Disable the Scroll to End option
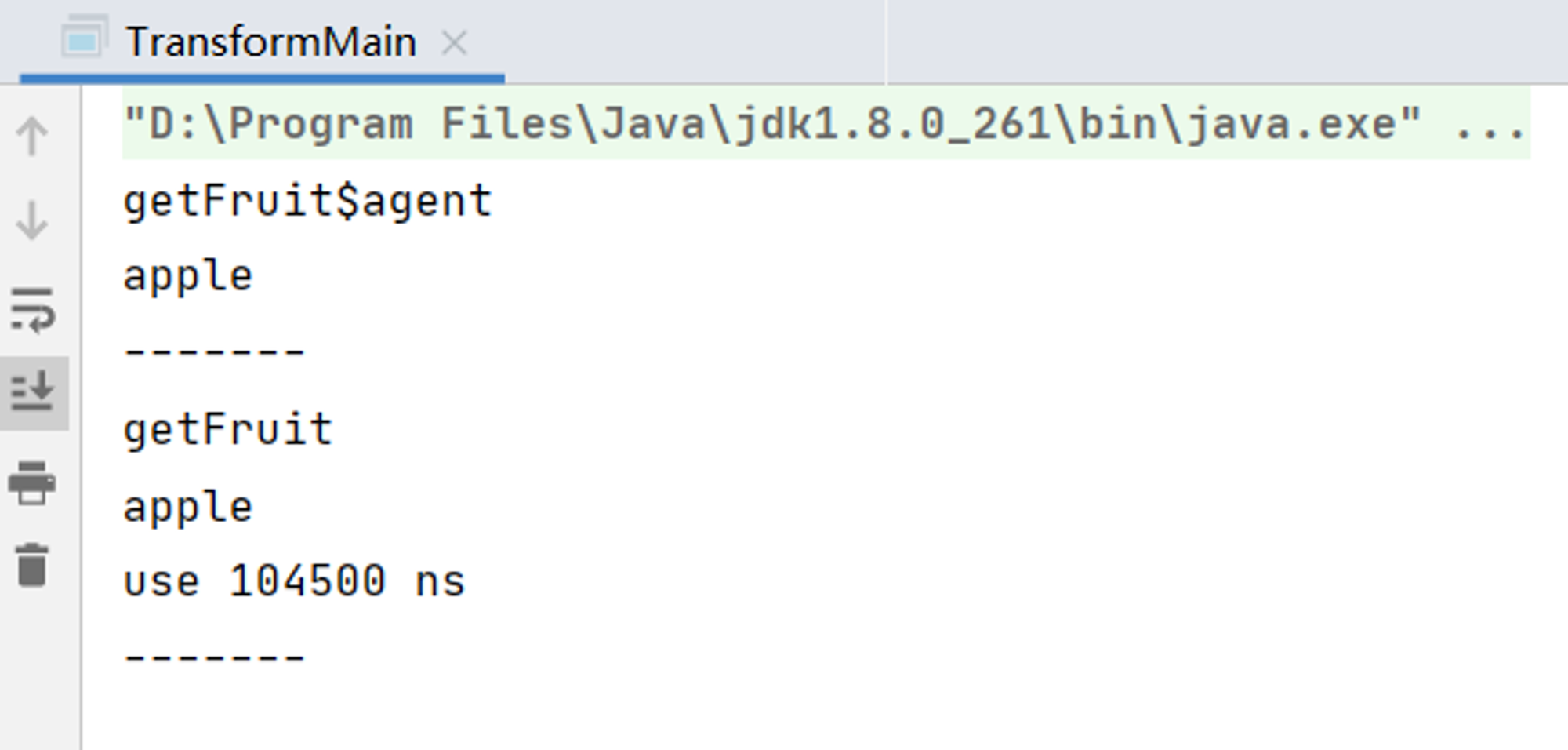This screenshot has width=1568, height=750. pyautogui.click(x=32, y=391)
